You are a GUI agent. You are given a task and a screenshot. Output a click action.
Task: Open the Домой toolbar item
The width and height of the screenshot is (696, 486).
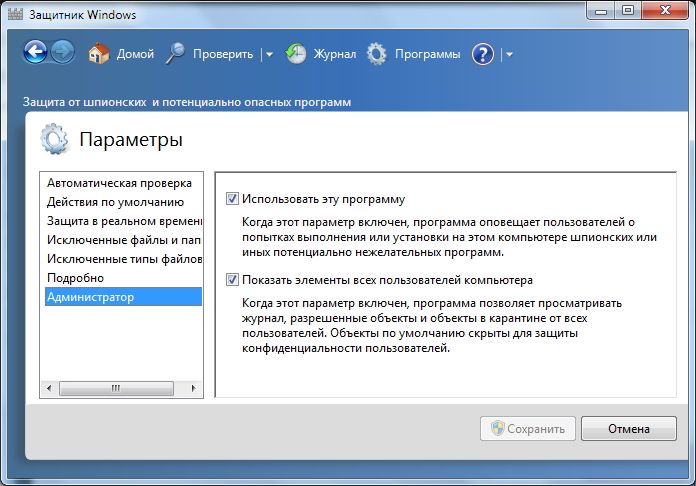135,54
